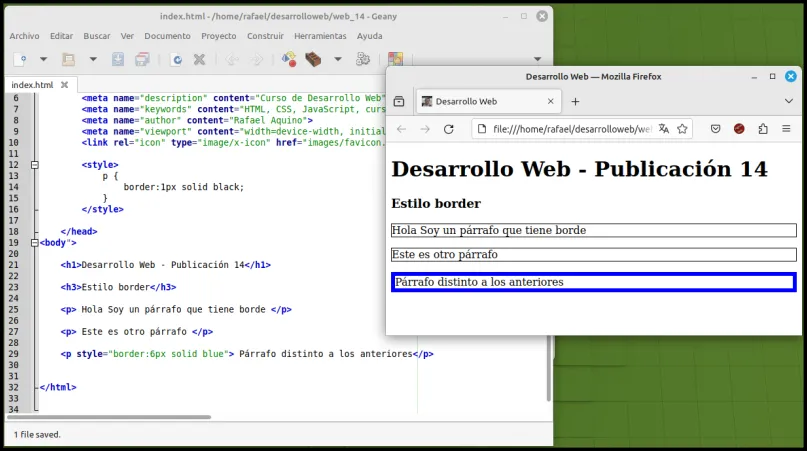Click the Build brick icon in Geany
The height and width of the screenshot is (451, 807).
[x=313, y=60]
